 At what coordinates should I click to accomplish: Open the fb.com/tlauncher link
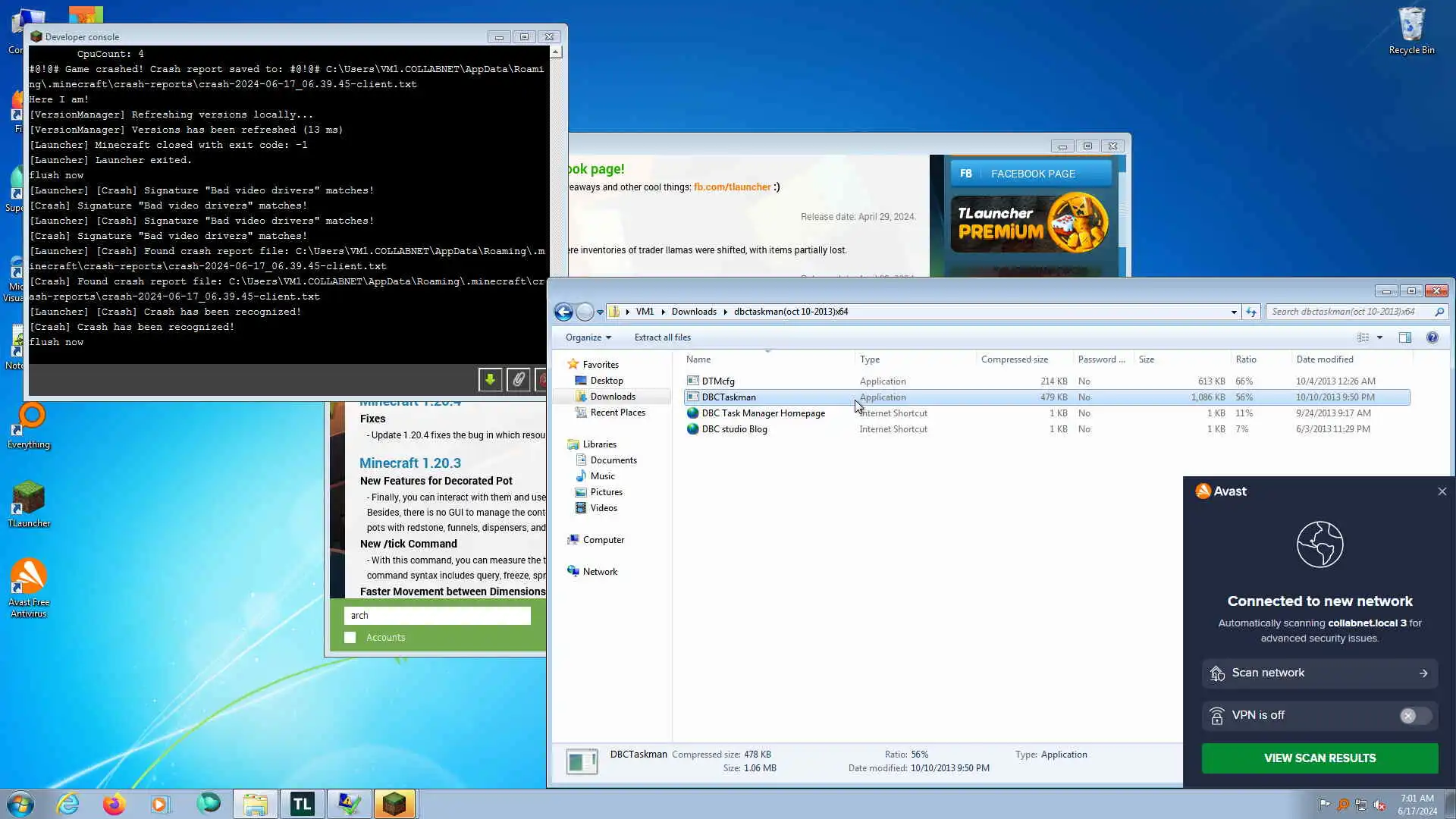point(732,187)
